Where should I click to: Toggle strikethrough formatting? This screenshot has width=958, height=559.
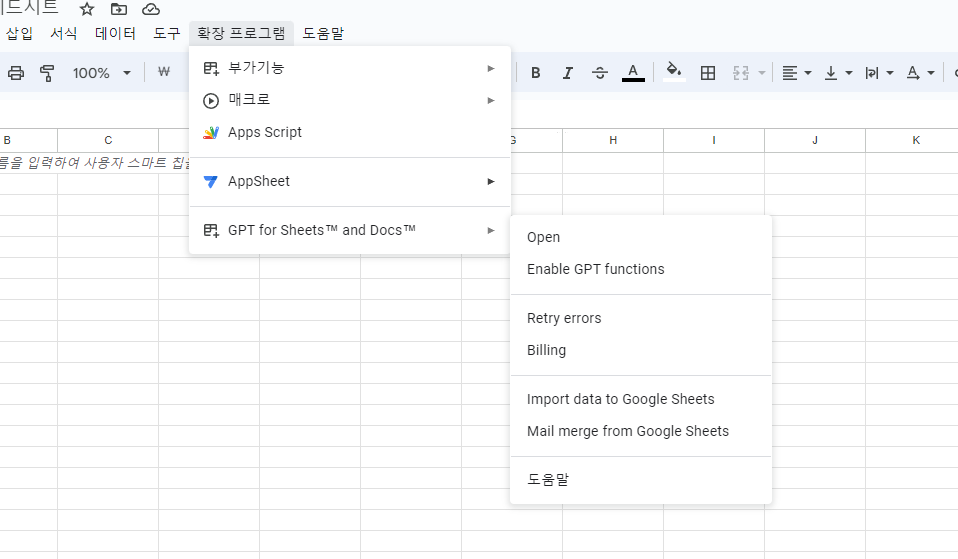pyautogui.click(x=599, y=73)
